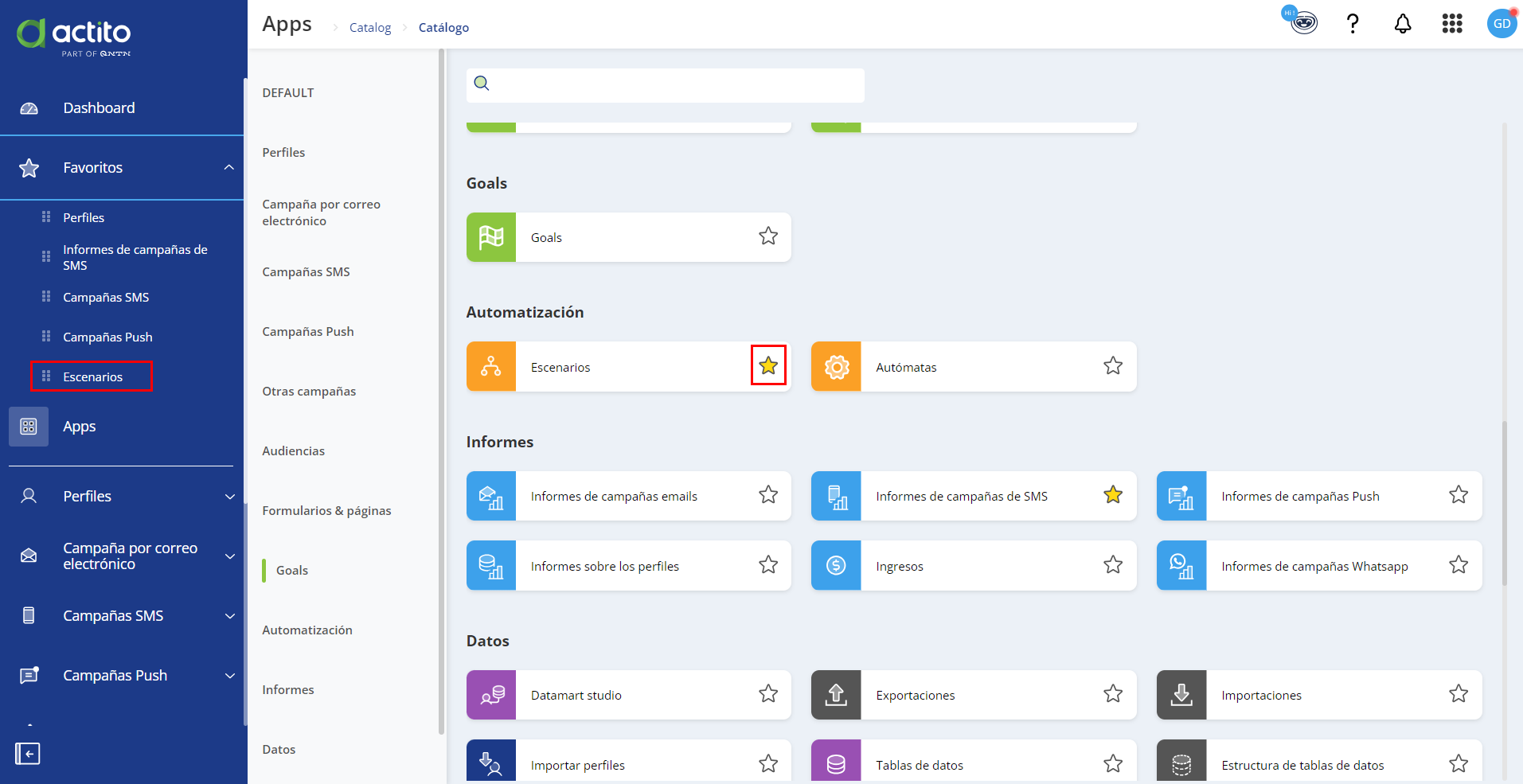
Task: Click the orange Escenarios icon tile
Action: [x=491, y=366]
